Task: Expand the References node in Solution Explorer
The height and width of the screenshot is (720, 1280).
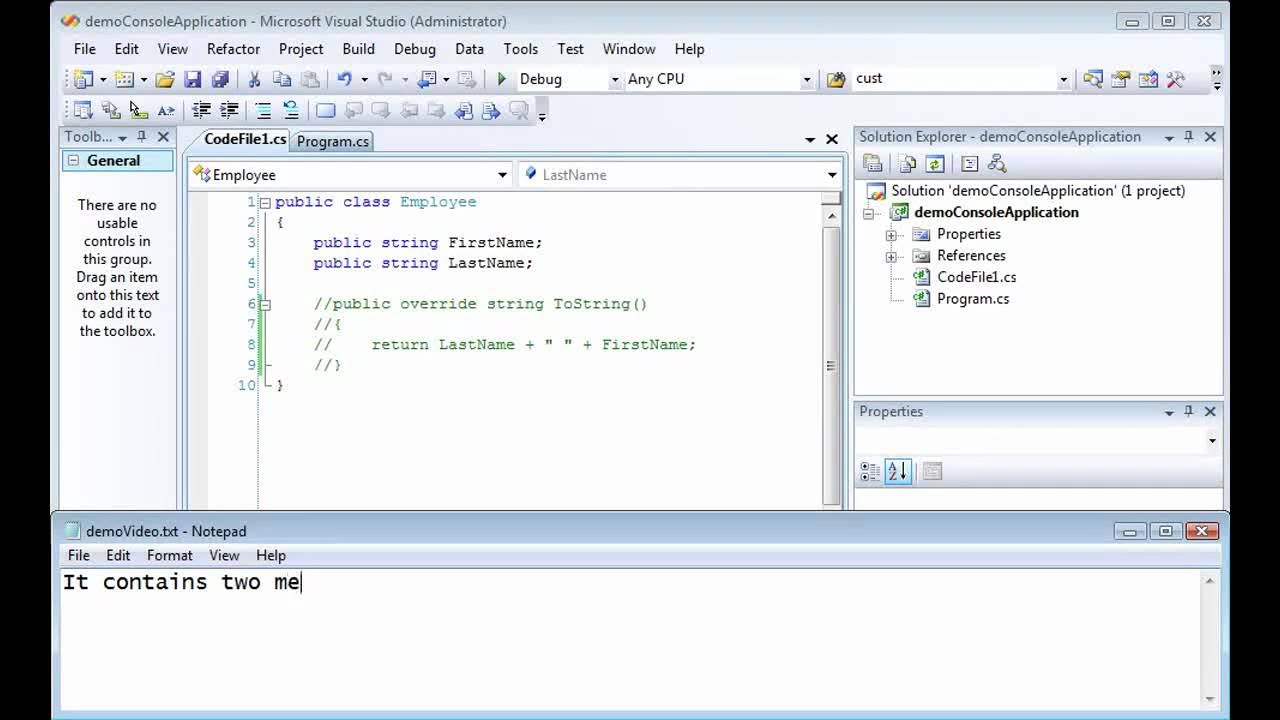Action: coord(891,257)
